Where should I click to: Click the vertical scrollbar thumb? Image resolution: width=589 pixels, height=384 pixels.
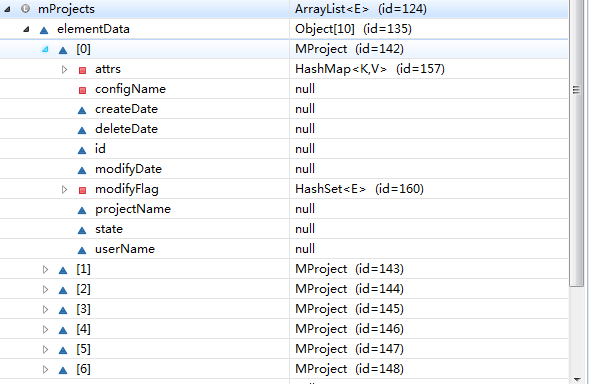coord(576,143)
